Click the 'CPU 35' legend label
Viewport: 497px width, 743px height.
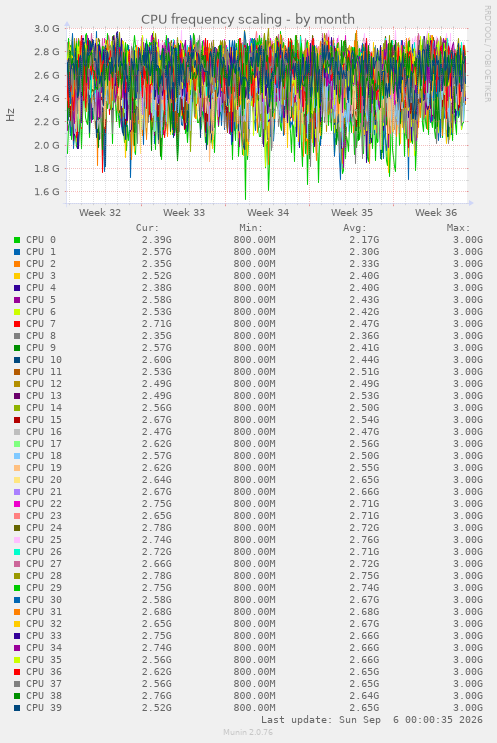coord(44,660)
